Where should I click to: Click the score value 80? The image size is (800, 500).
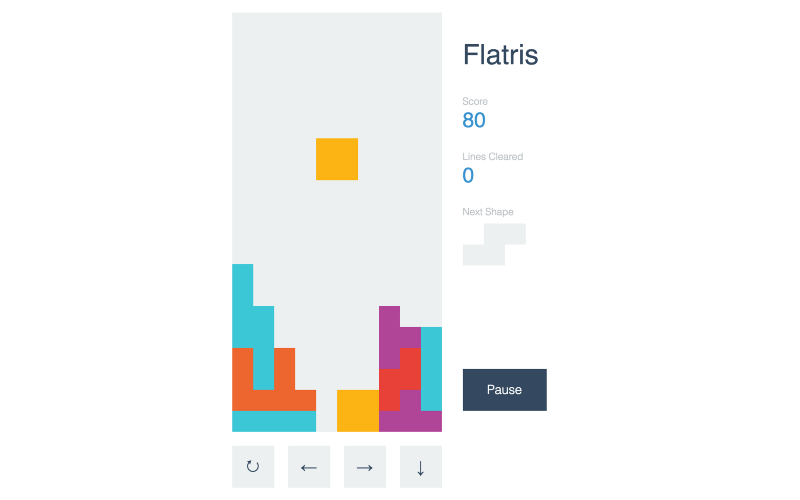click(474, 121)
